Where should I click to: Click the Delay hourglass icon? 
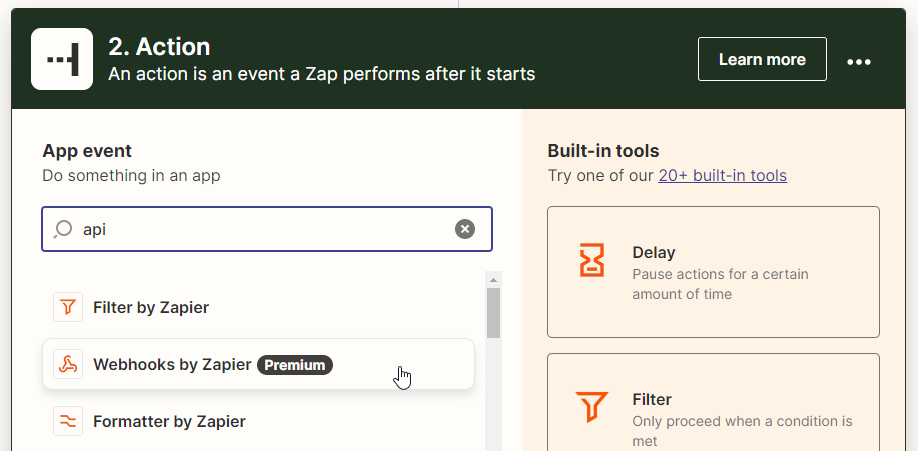click(592, 260)
